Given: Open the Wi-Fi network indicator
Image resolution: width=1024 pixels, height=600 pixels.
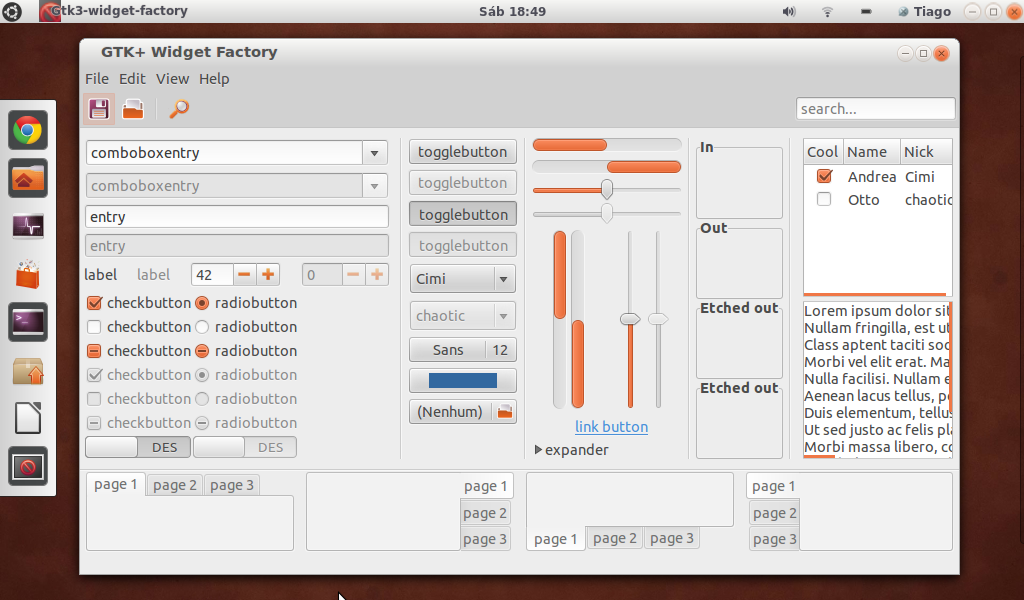Looking at the screenshot, I should 827,11.
